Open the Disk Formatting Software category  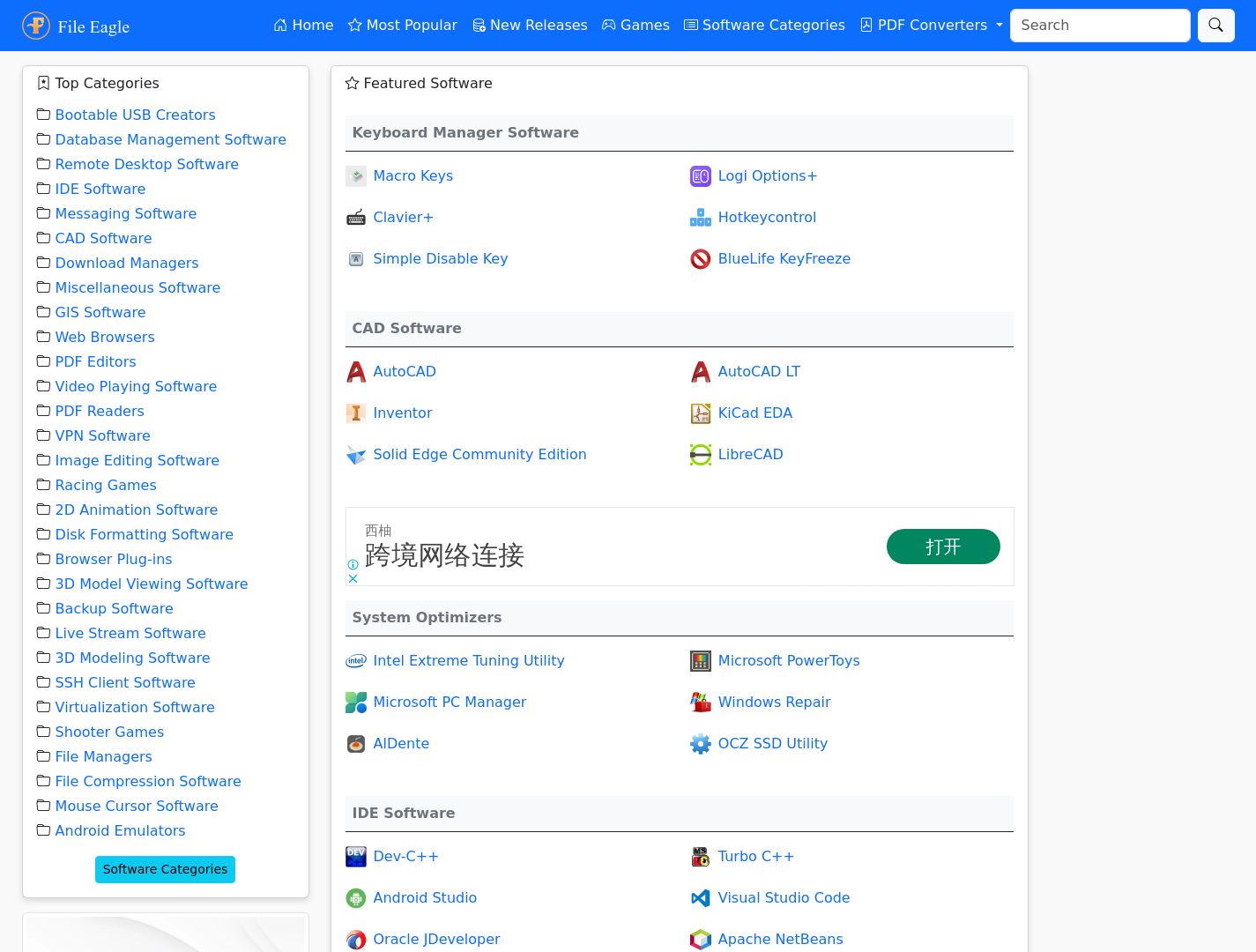144,534
